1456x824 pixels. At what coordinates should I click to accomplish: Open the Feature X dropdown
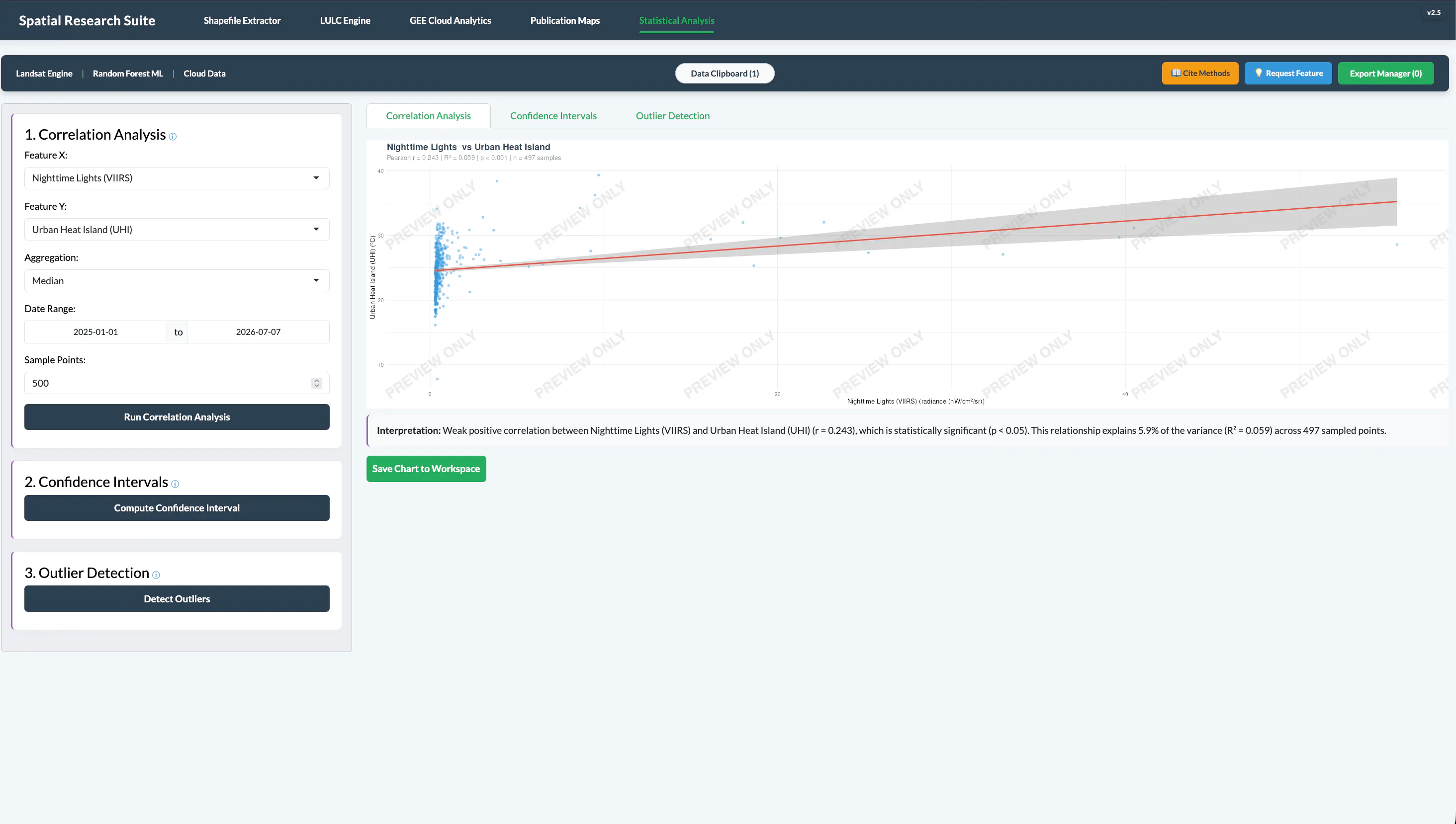click(x=177, y=178)
